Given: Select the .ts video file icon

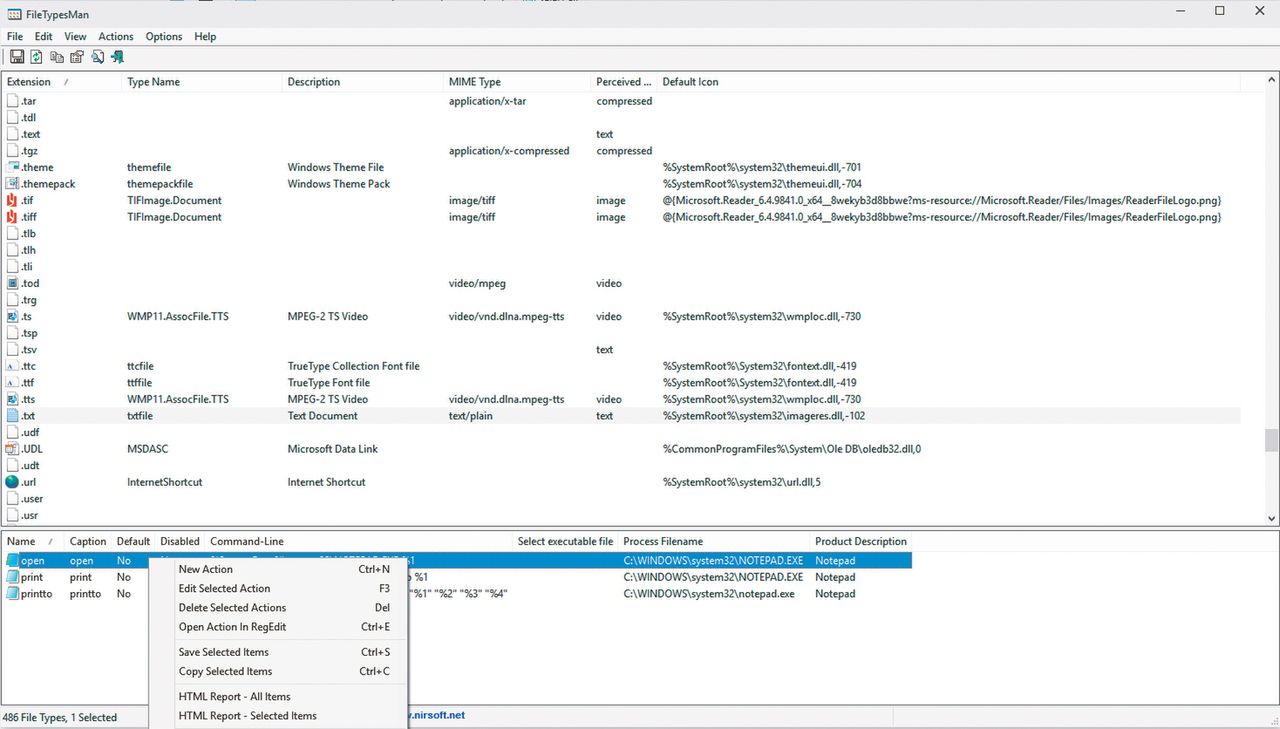Looking at the screenshot, I should [x=13, y=316].
